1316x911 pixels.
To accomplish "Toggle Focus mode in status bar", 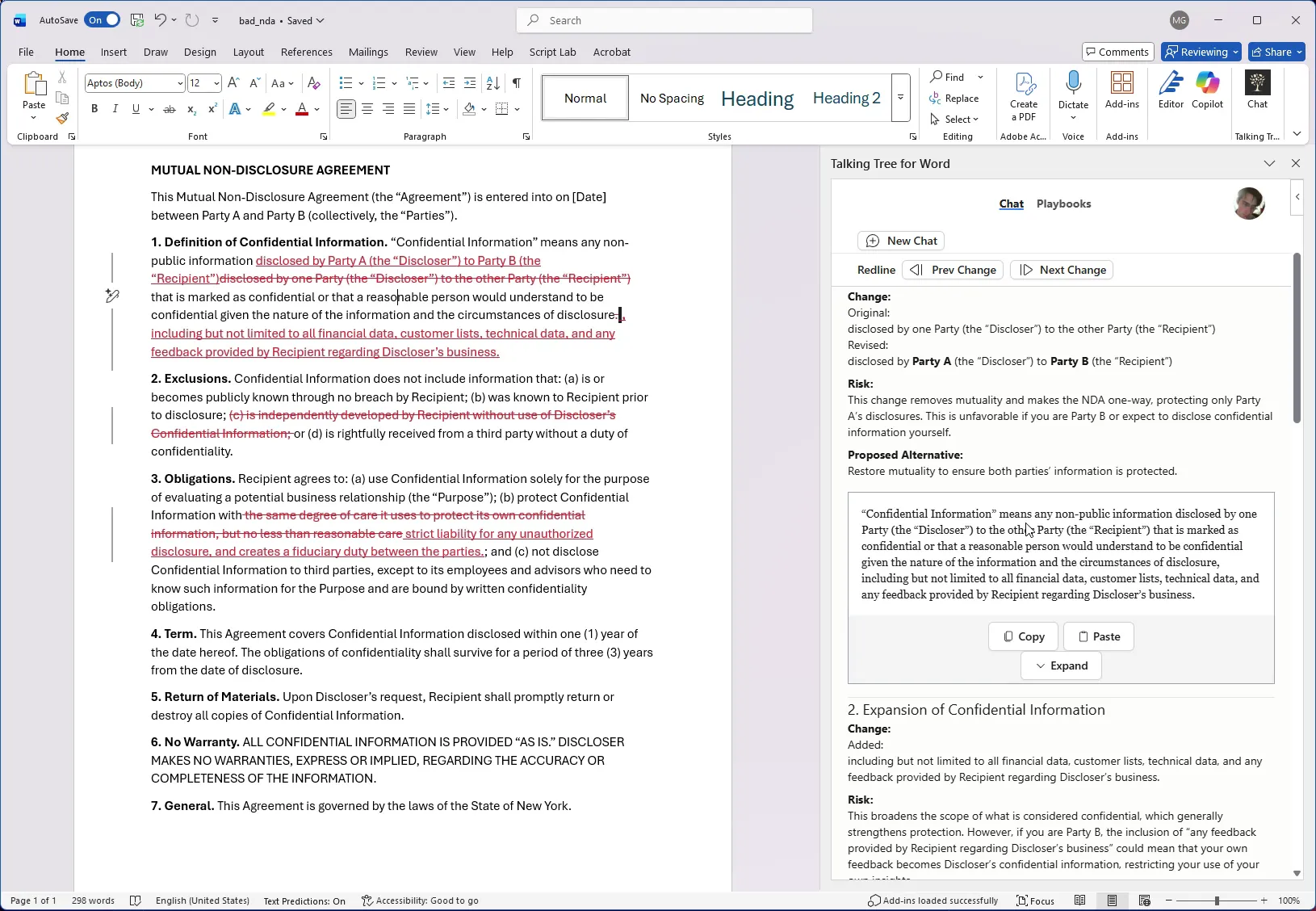I will (1035, 901).
